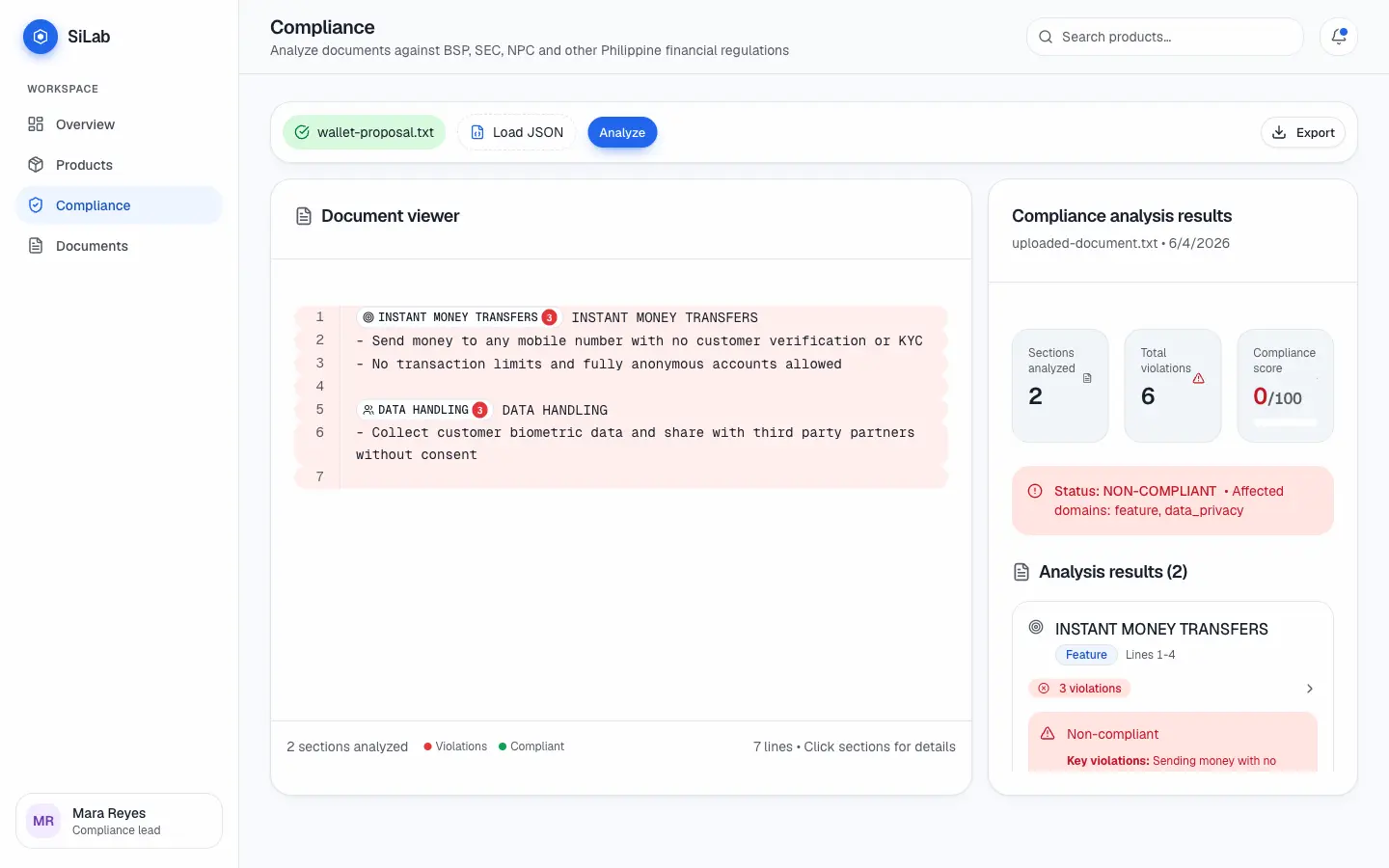1389x868 pixels.
Task: Click the Compliance shield icon
Action: pos(36,205)
